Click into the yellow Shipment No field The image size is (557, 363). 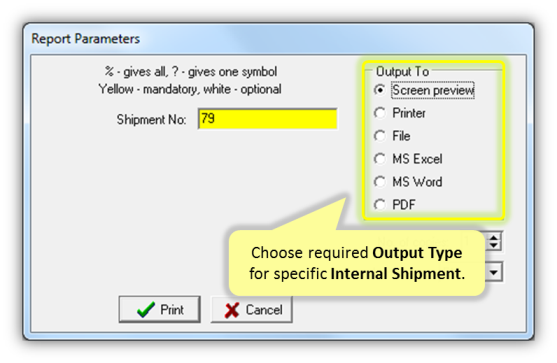[x=267, y=119]
